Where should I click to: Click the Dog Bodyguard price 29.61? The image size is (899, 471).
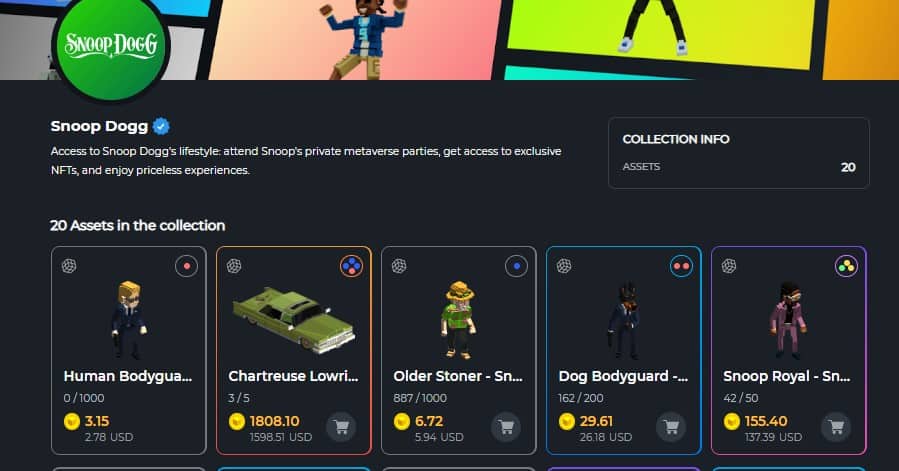coord(596,421)
